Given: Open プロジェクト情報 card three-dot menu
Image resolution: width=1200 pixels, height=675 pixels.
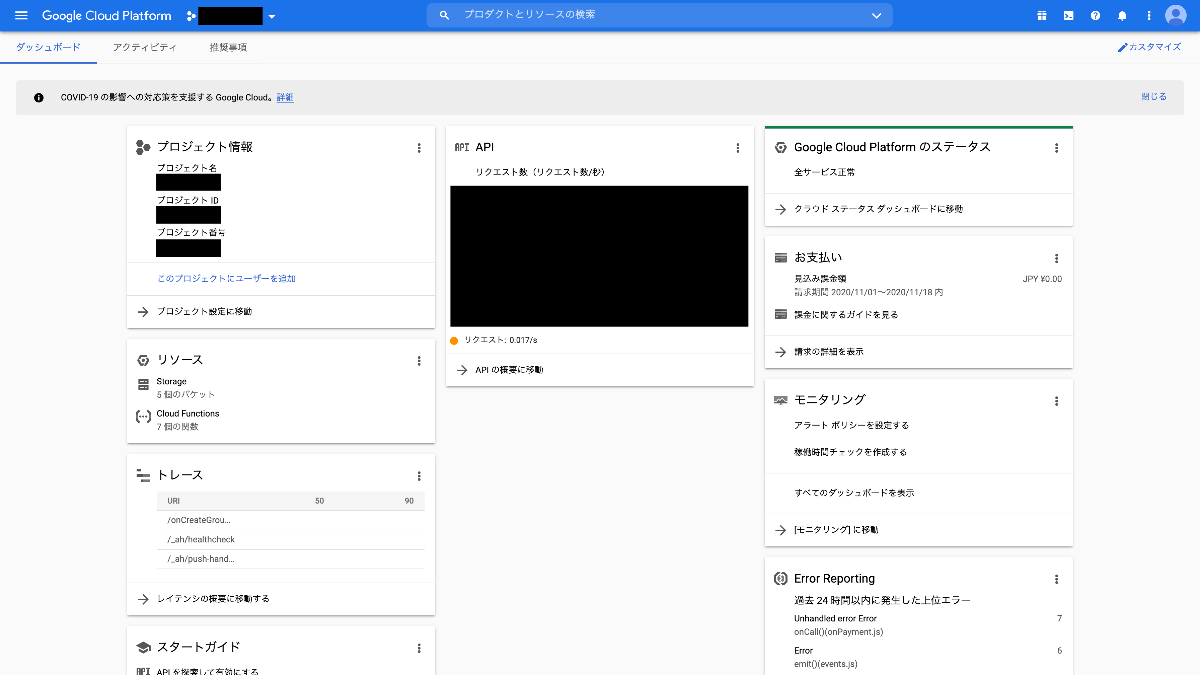Looking at the screenshot, I should 419,148.
